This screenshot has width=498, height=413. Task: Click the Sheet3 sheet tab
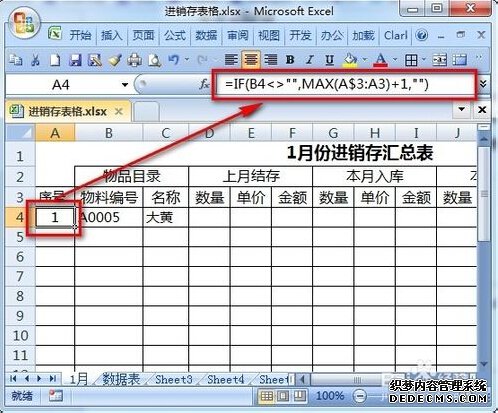click(174, 379)
